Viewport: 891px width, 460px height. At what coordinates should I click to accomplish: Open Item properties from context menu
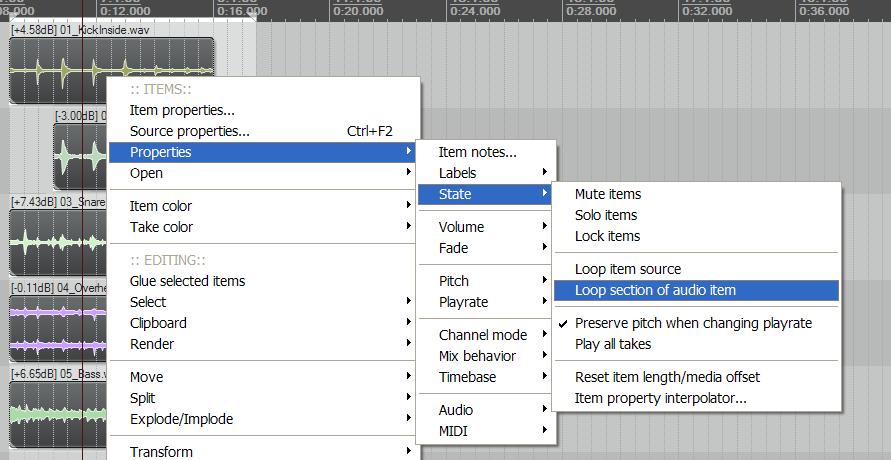tap(182, 110)
